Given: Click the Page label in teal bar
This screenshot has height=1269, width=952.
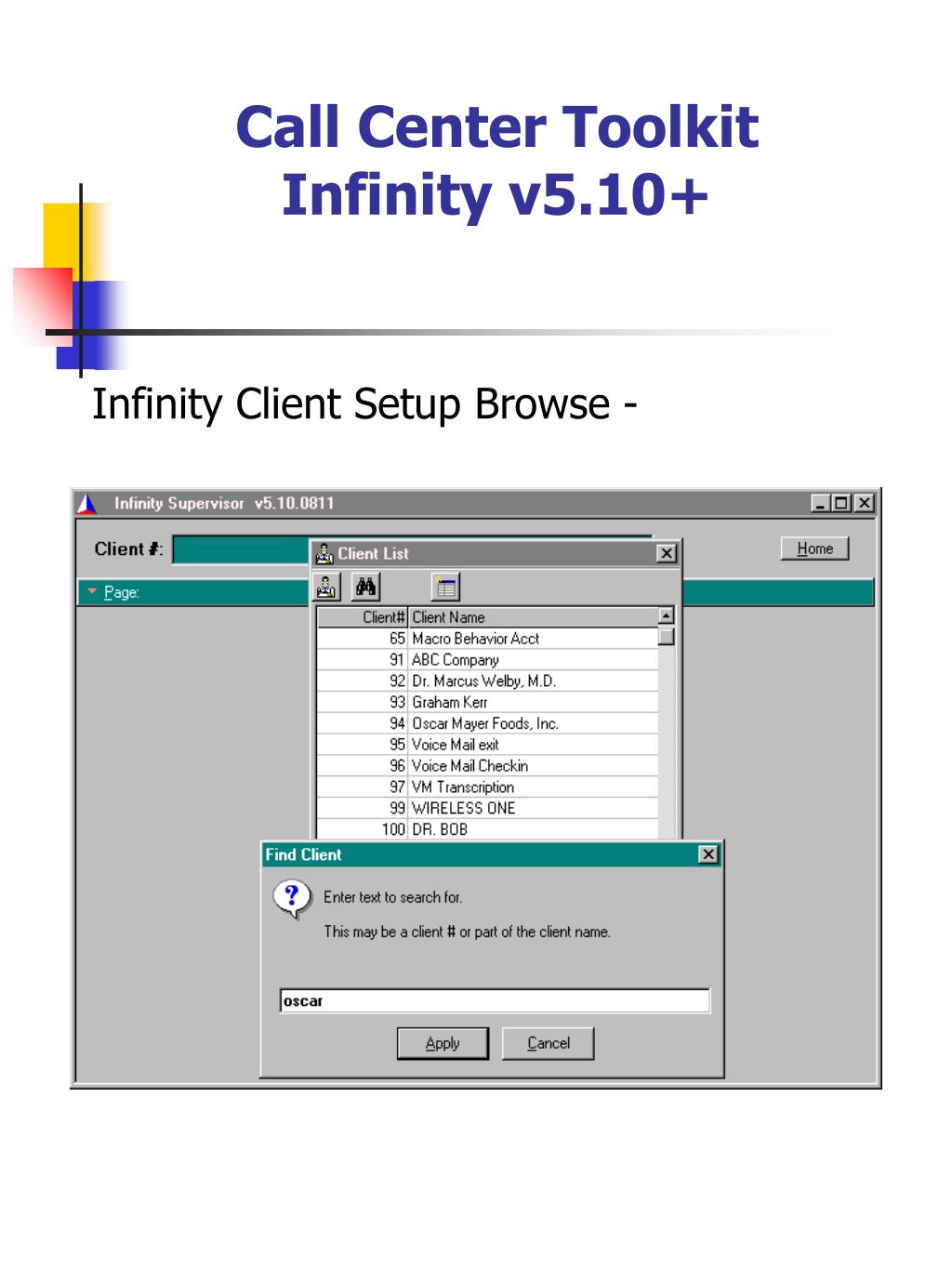Looking at the screenshot, I should [x=121, y=592].
